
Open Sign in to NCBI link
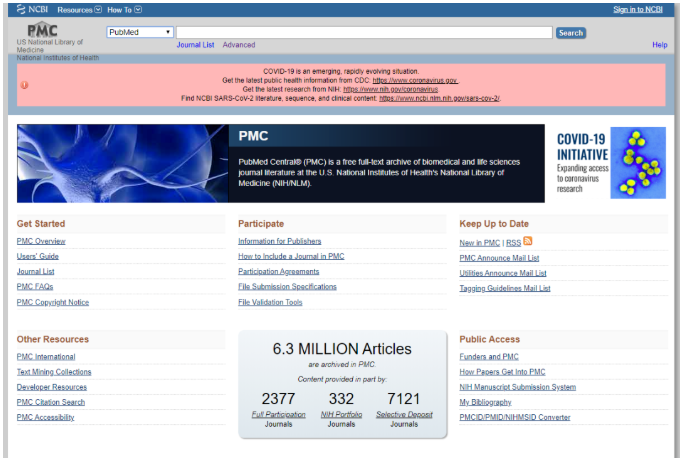[638, 10]
